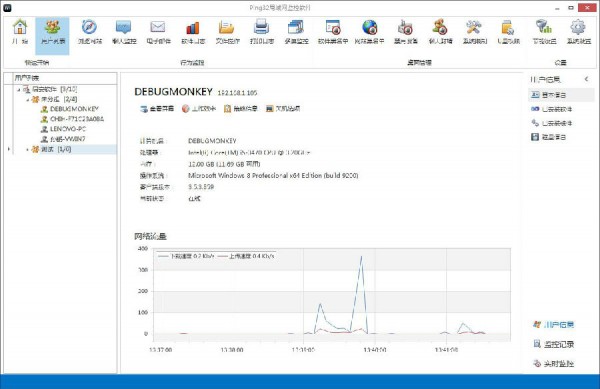This screenshot has height=389, width=600.
Task: Click the shutdown/logoff monitor action button
Action: [283, 109]
